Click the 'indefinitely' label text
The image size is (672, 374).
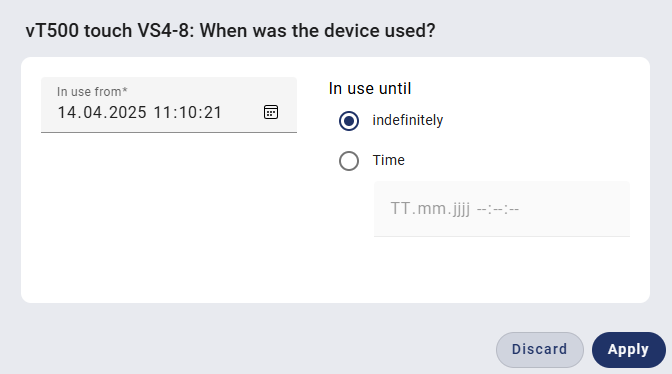pos(408,120)
